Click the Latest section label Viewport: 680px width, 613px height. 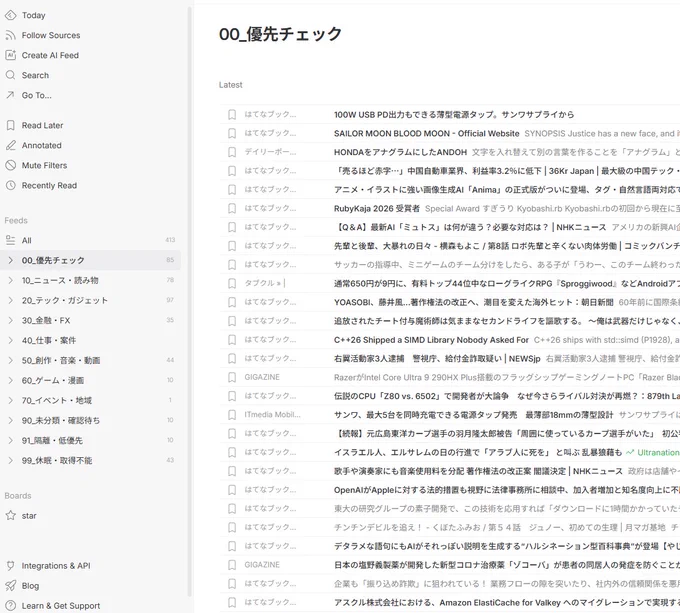(230, 85)
